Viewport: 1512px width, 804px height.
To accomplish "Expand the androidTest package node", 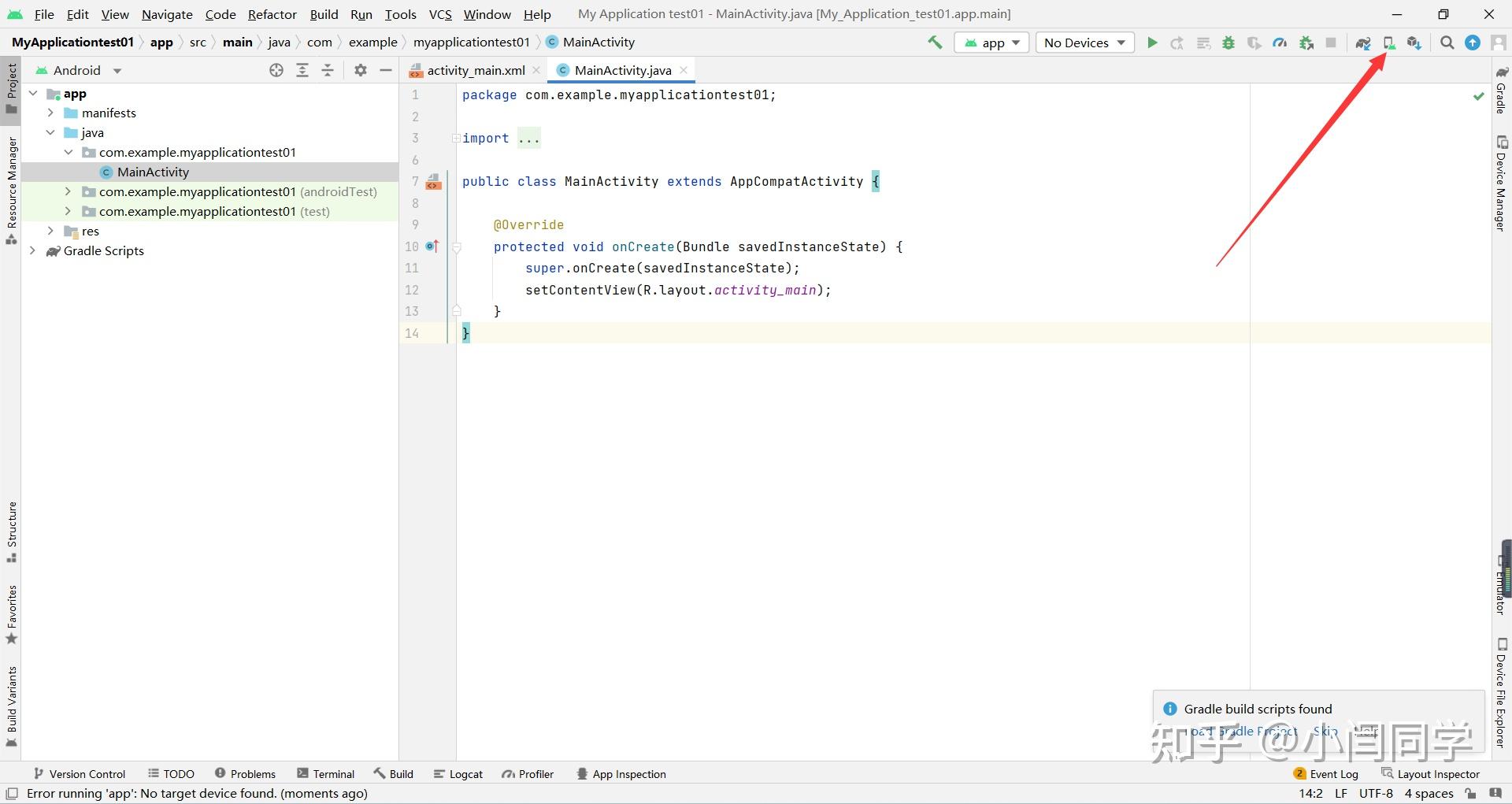I will click(x=68, y=192).
